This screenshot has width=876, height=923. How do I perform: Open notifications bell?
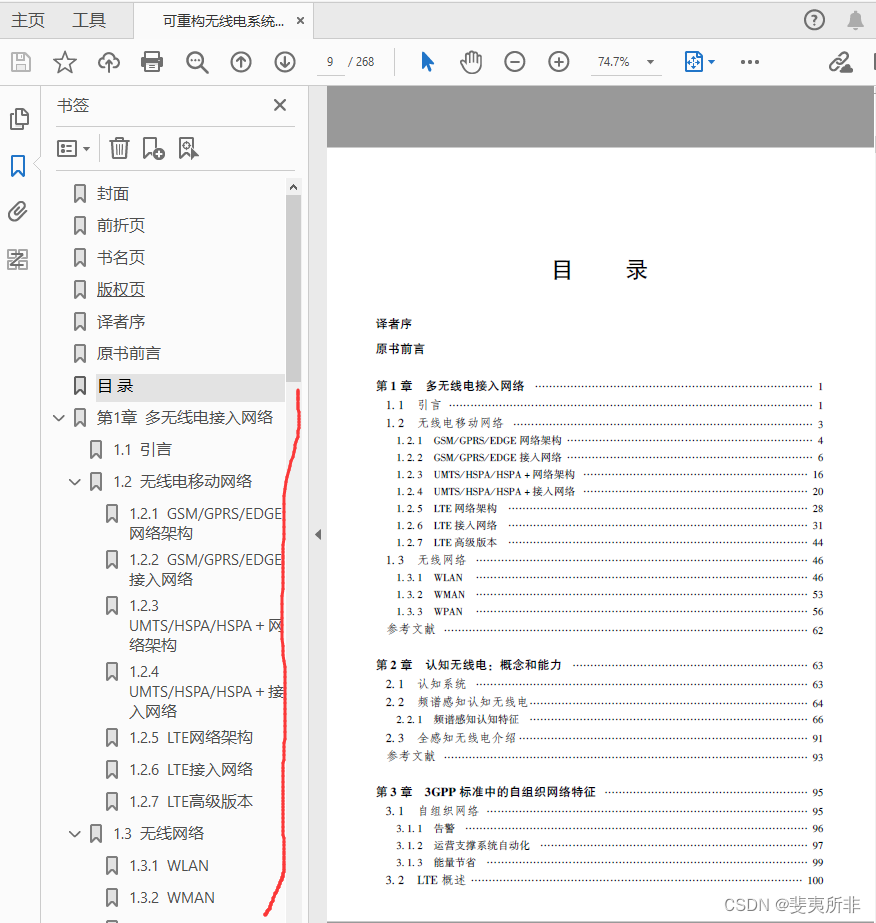pyautogui.click(x=855, y=20)
